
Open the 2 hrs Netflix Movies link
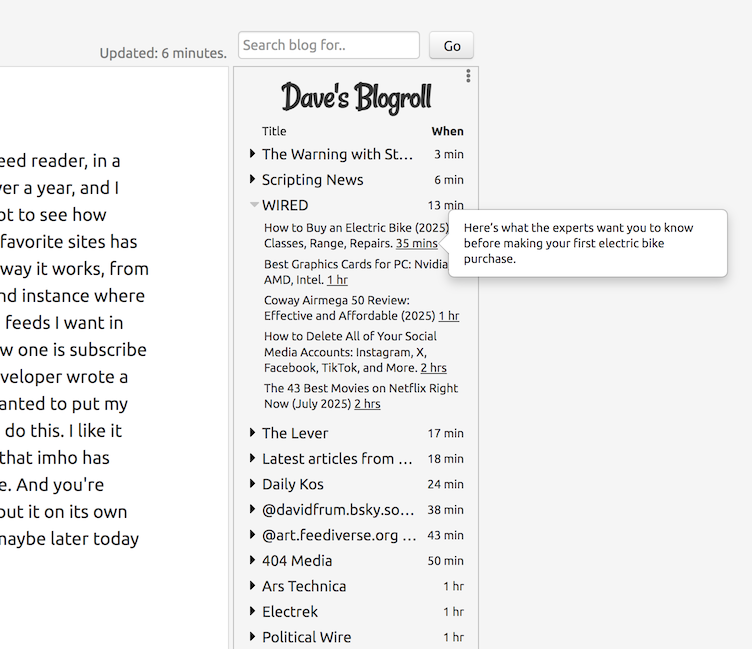367,404
